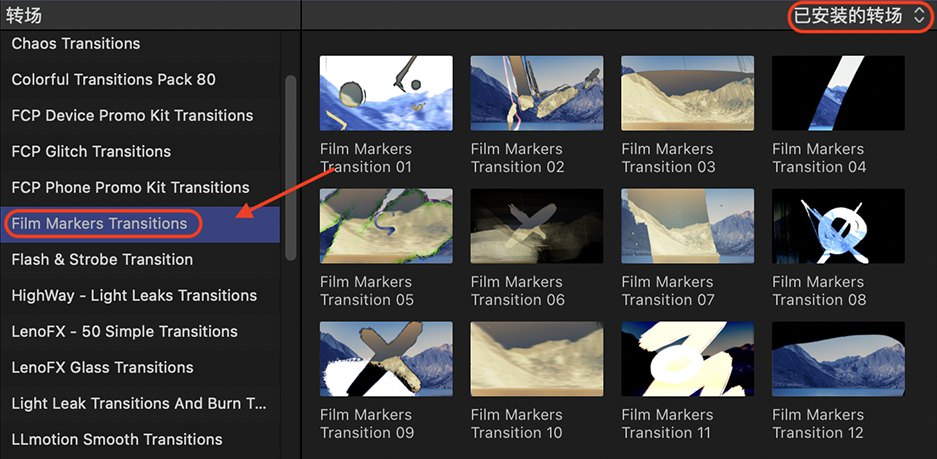Click the category list scrollbar
Image resolution: width=937 pixels, height=459 pixels.
coord(290,167)
